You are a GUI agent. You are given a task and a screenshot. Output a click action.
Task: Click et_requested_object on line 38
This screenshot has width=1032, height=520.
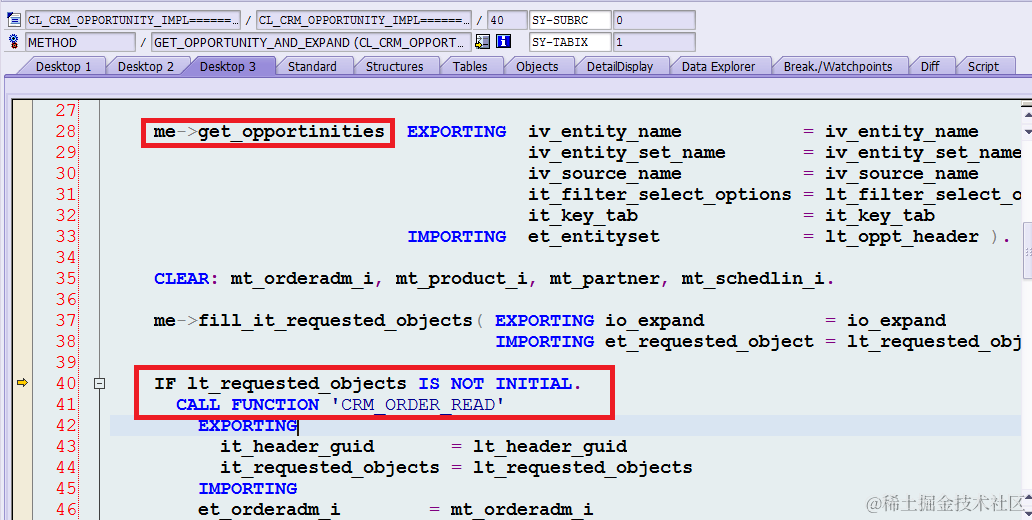[709, 342]
